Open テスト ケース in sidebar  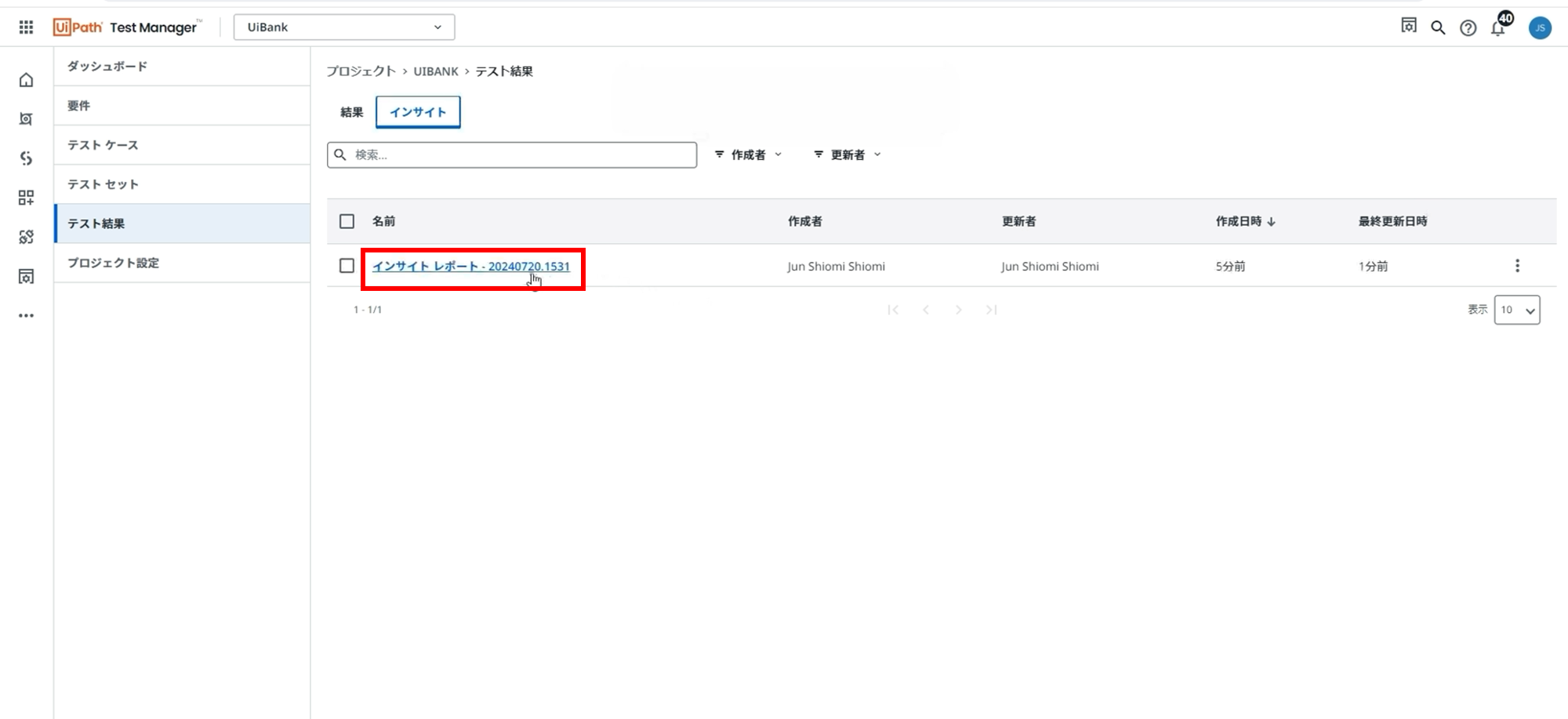(x=182, y=145)
